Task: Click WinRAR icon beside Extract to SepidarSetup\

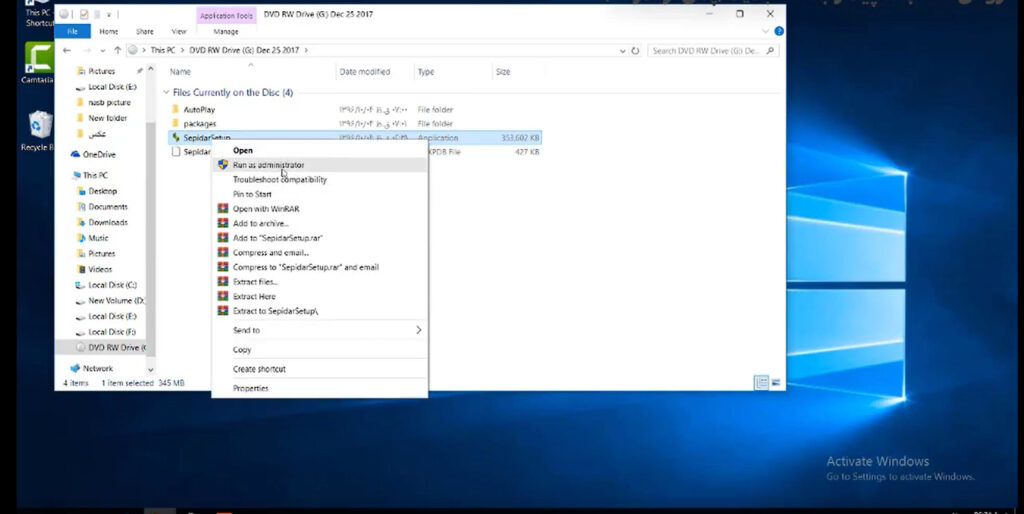Action: click(223, 310)
